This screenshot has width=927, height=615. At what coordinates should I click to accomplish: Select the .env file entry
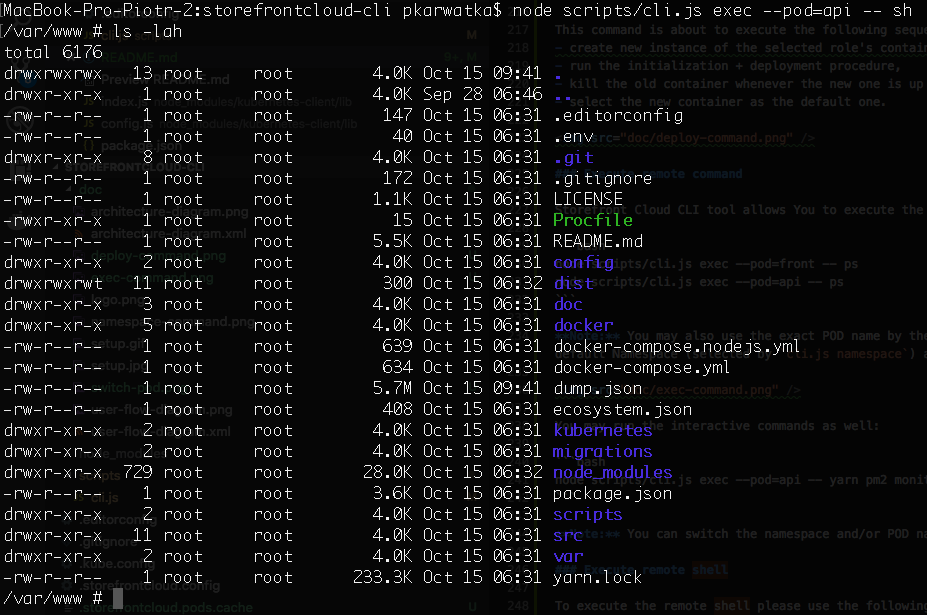pos(573,137)
